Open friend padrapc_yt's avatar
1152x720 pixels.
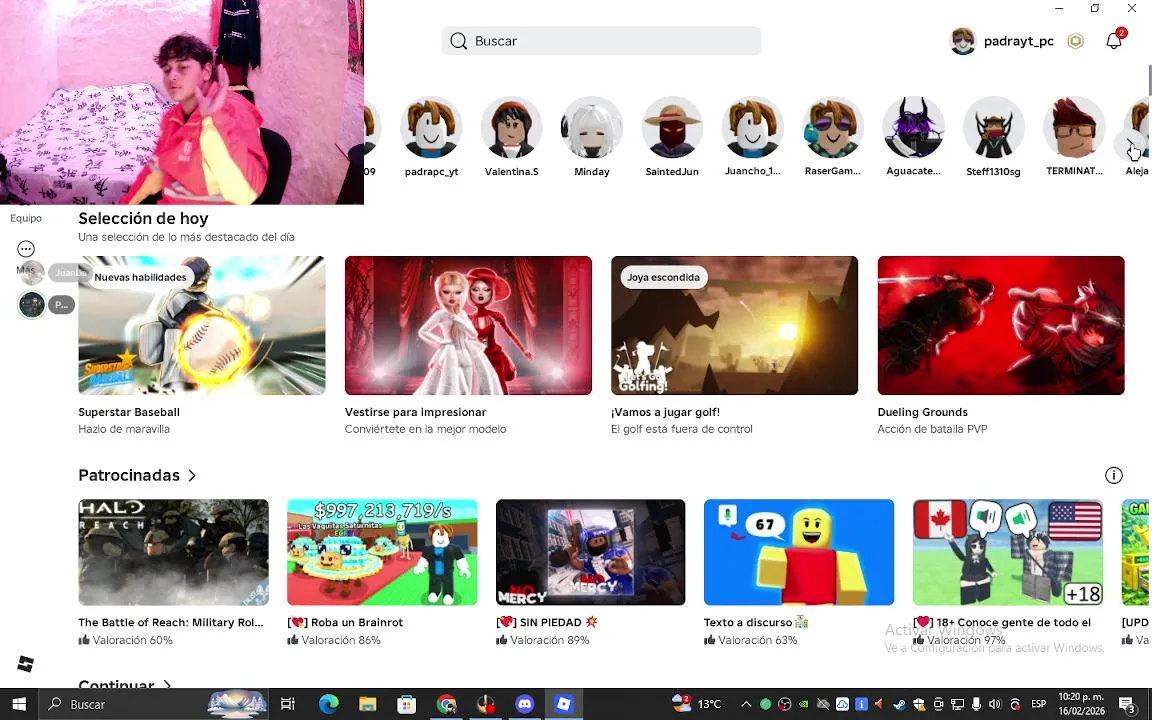[431, 128]
